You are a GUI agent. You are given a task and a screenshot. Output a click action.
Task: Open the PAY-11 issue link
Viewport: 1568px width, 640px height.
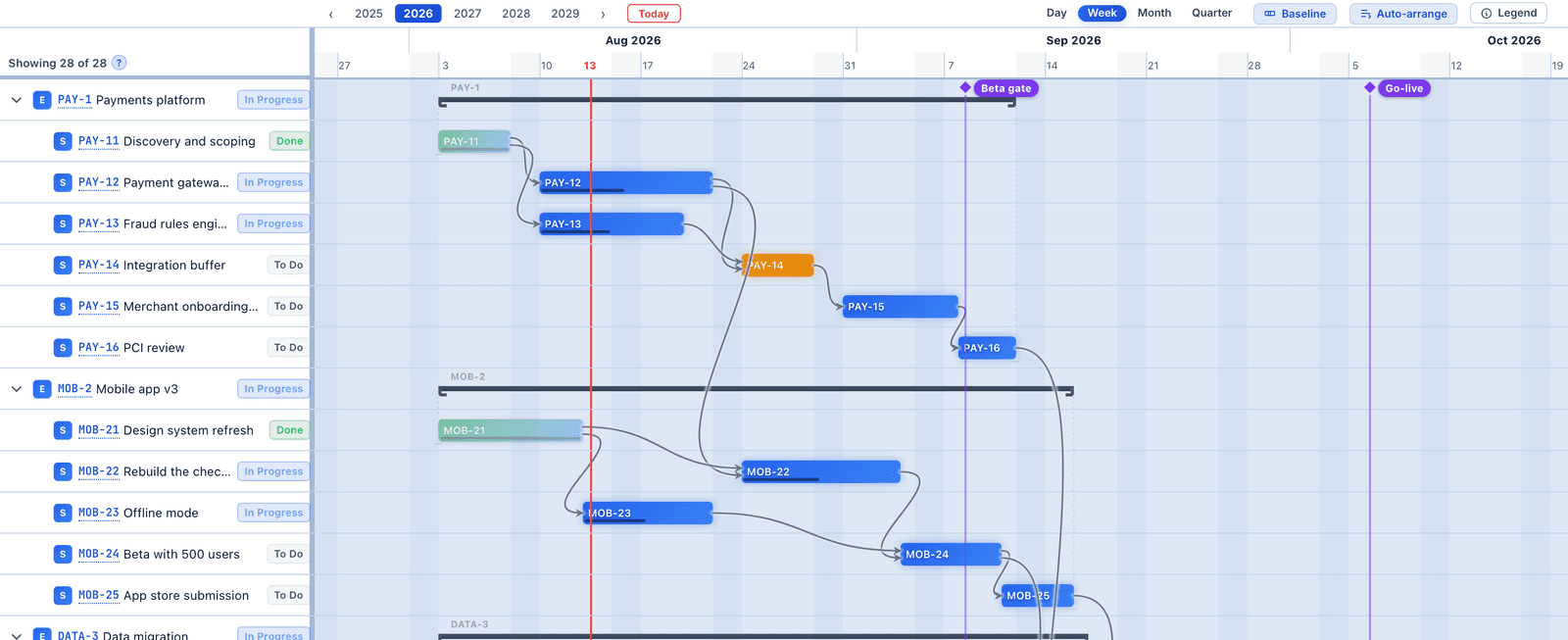98,141
